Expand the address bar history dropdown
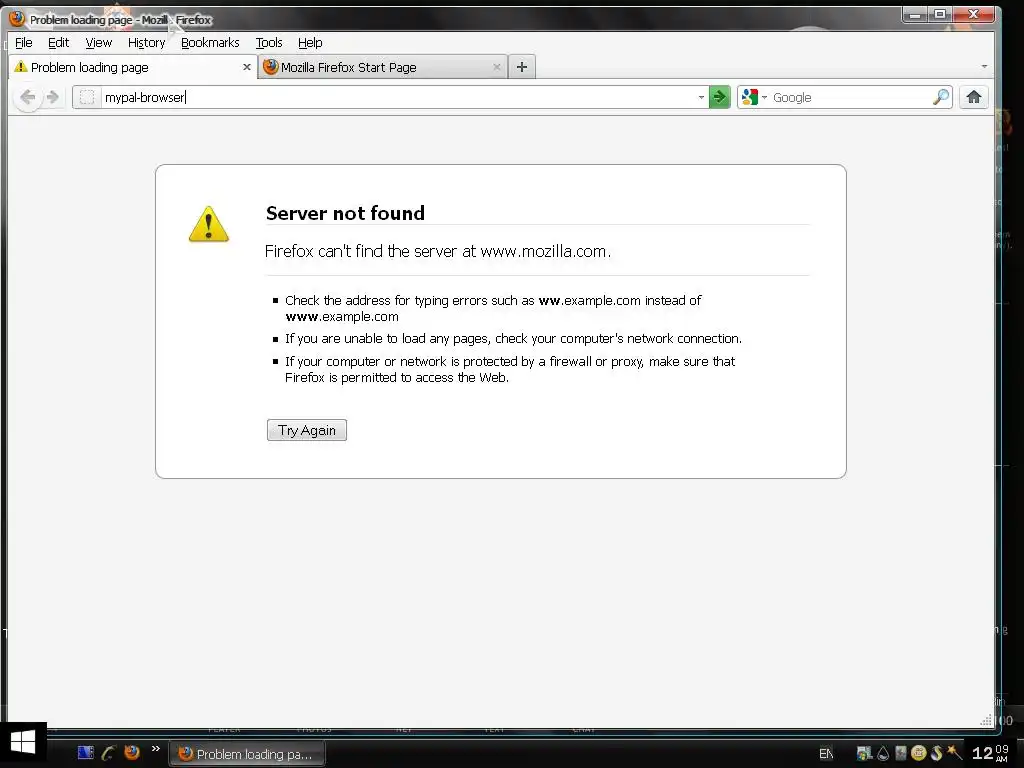The height and width of the screenshot is (768, 1024). point(701,97)
